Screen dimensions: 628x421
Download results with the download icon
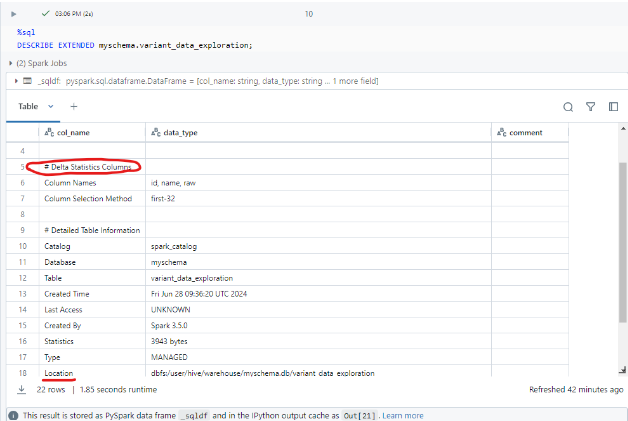22,389
